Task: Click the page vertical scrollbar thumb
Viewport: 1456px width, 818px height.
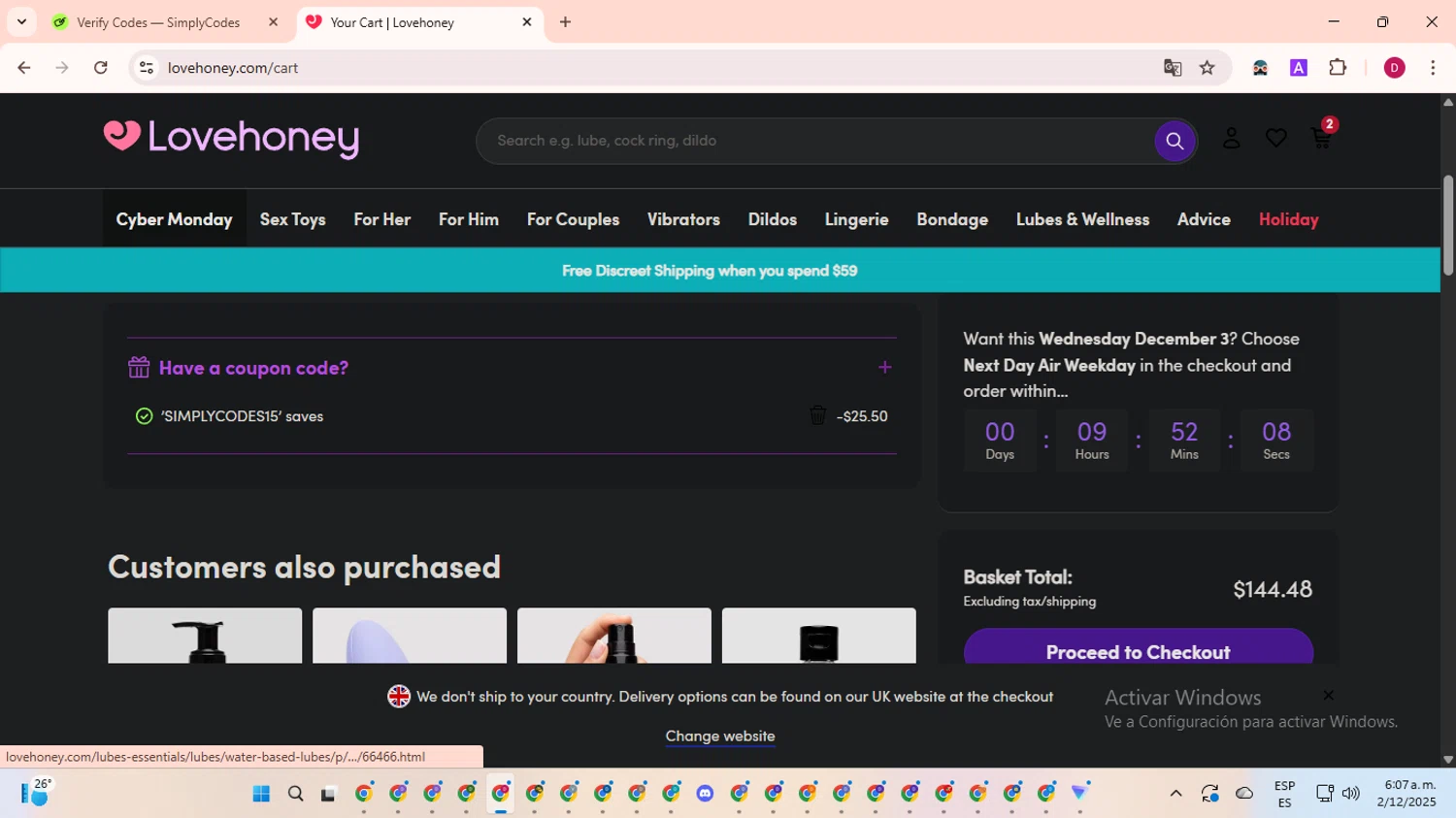Action: (1448, 225)
